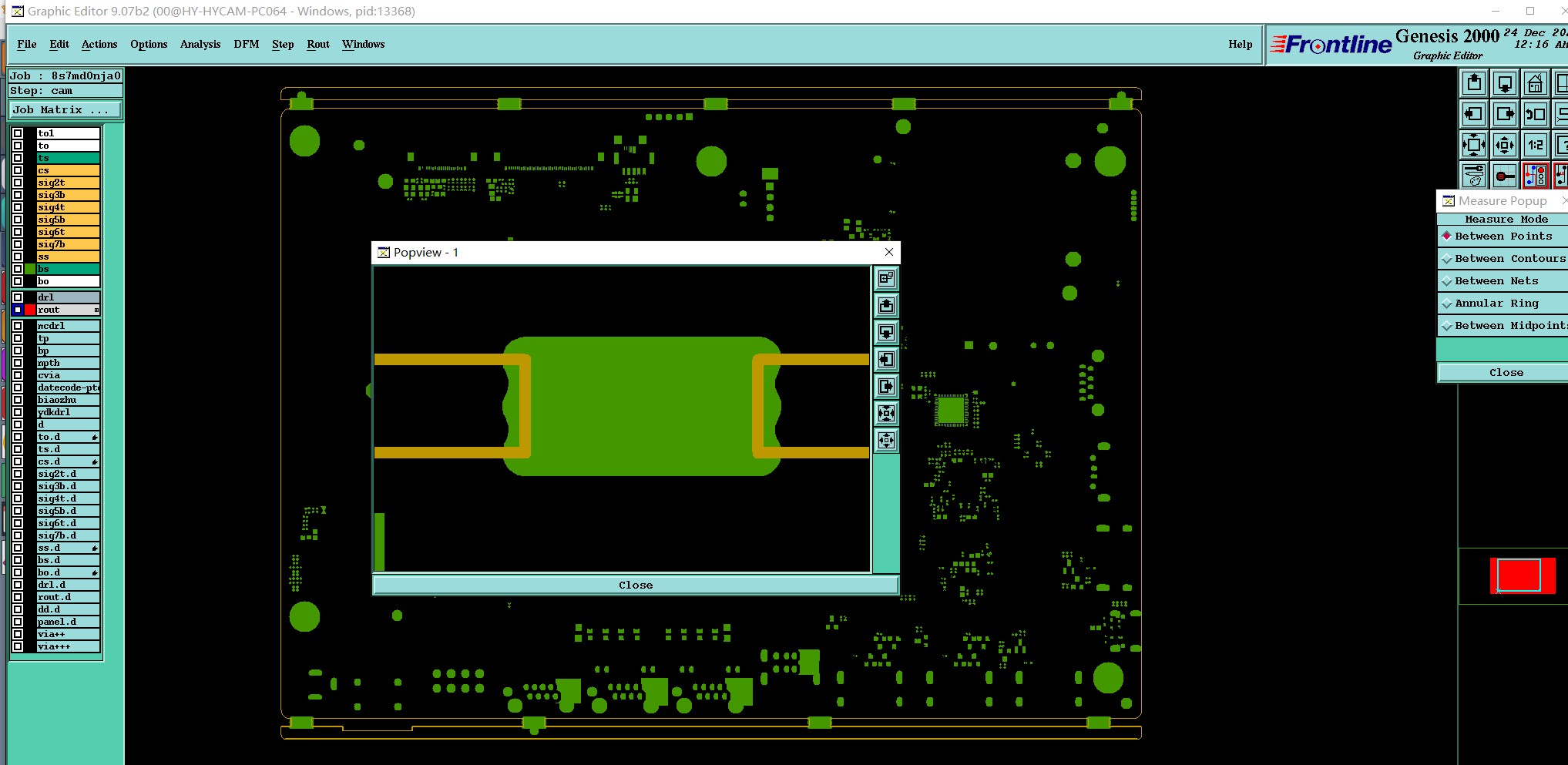Open the Edit menu
Screen dimensions: 1568x765
[59, 44]
